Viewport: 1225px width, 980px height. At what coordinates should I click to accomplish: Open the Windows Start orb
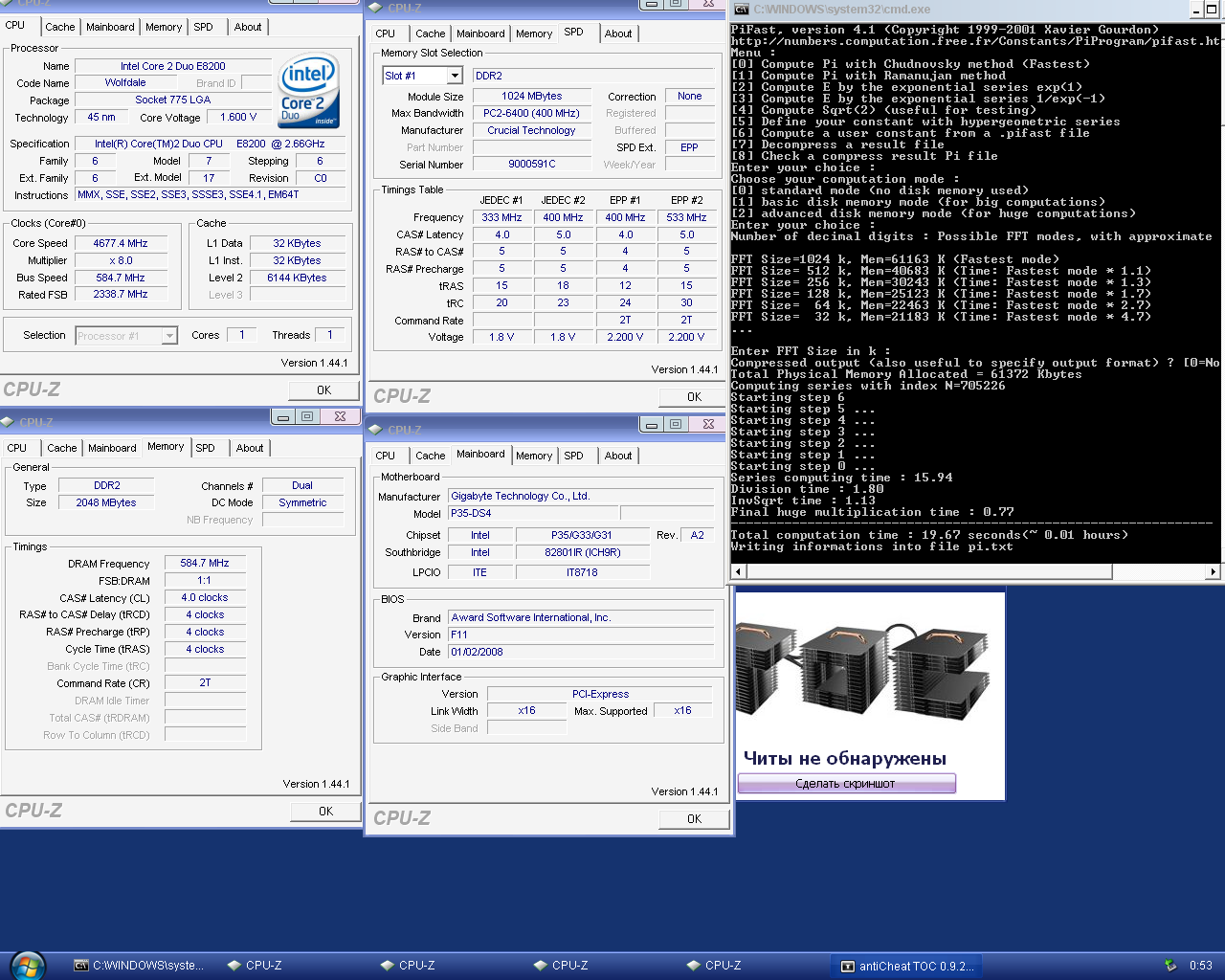click(26, 966)
